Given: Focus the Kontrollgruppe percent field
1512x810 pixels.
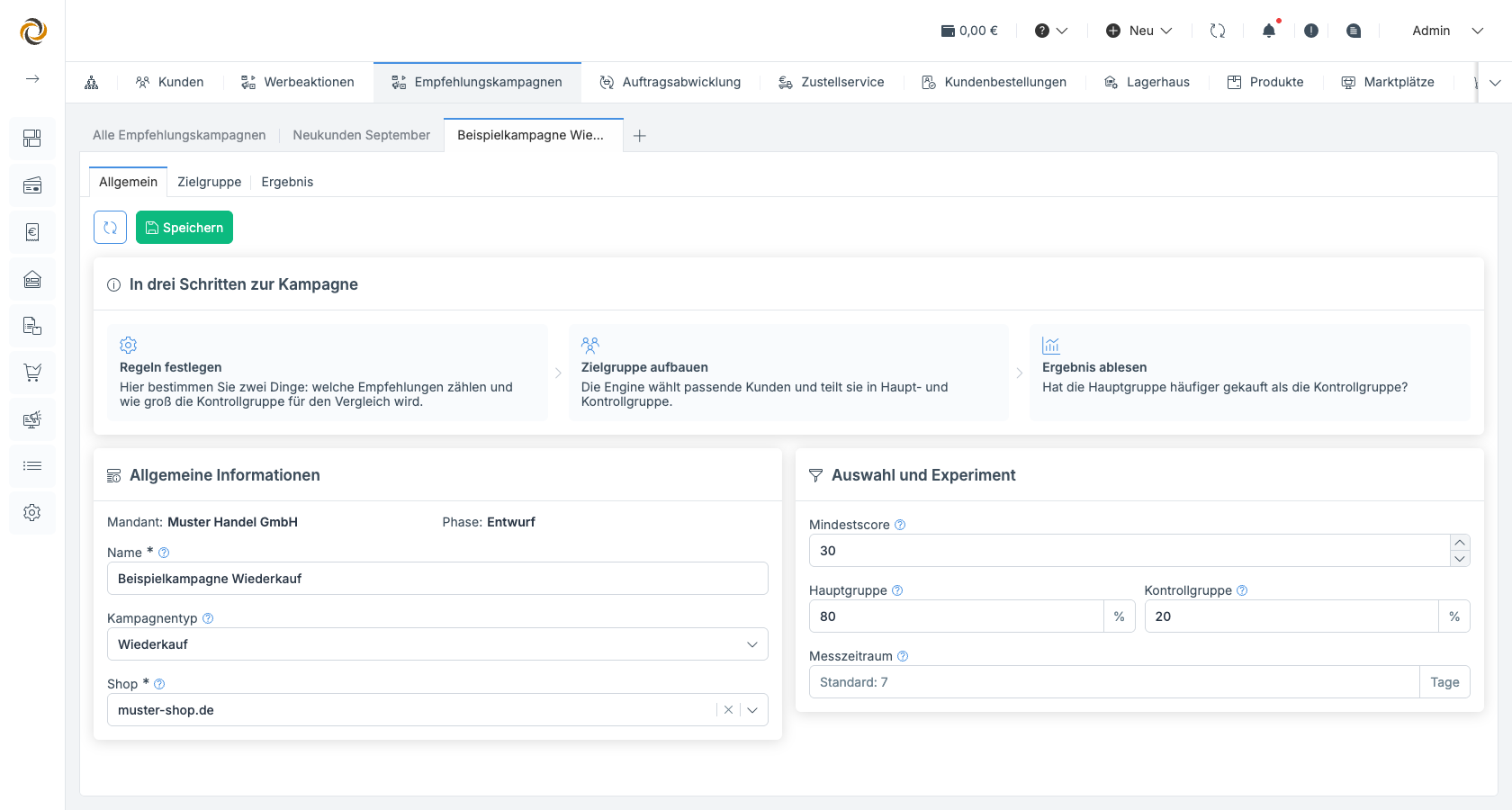Looking at the screenshot, I should click(x=1291, y=616).
